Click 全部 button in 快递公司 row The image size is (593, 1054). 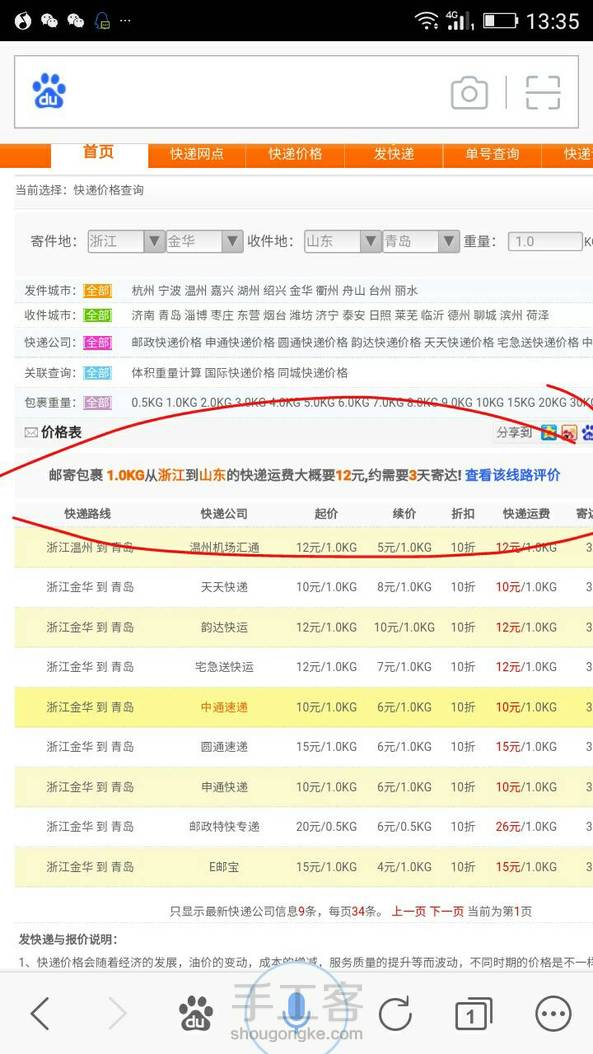[97, 343]
